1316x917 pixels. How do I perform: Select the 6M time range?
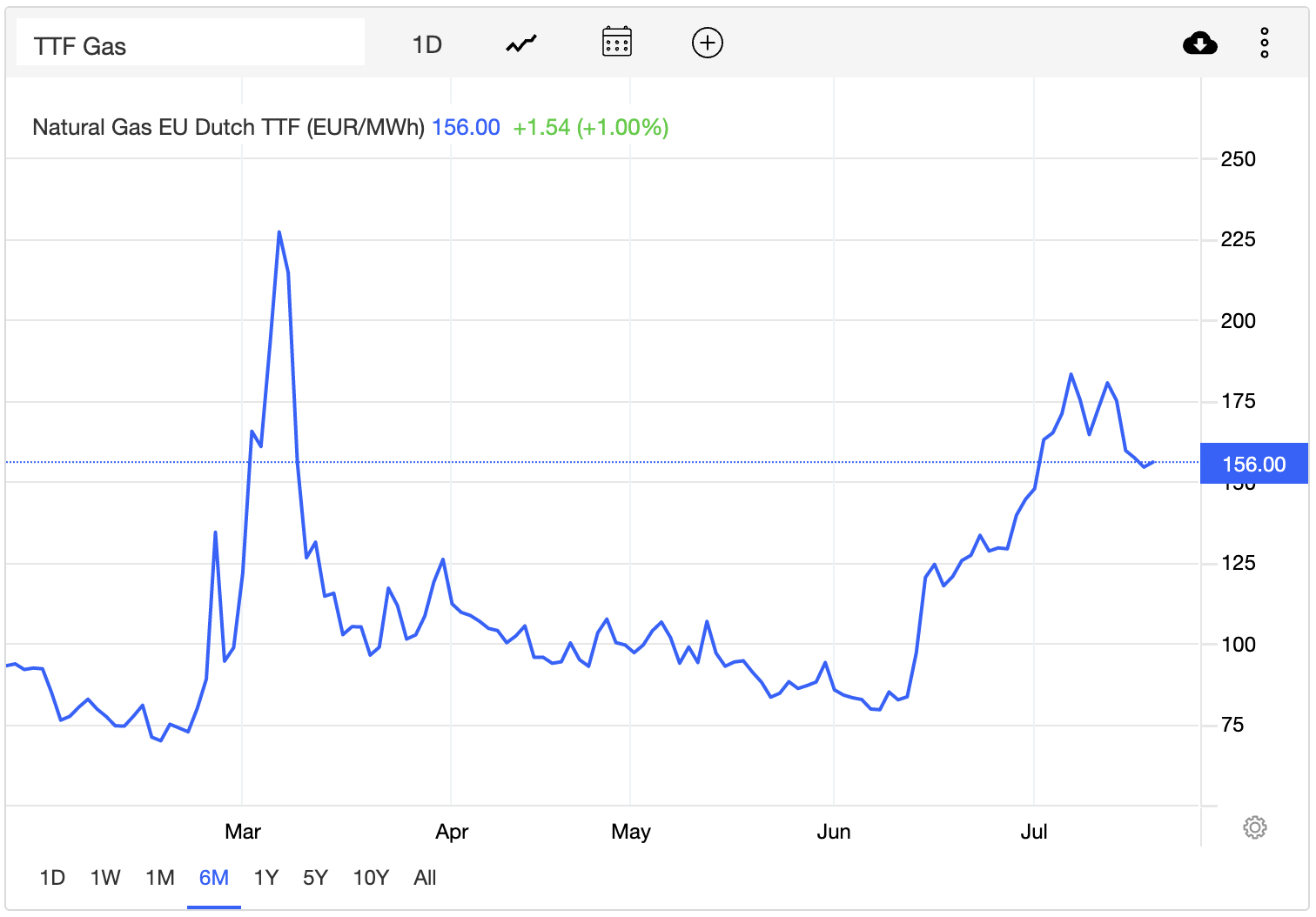pyautogui.click(x=214, y=878)
